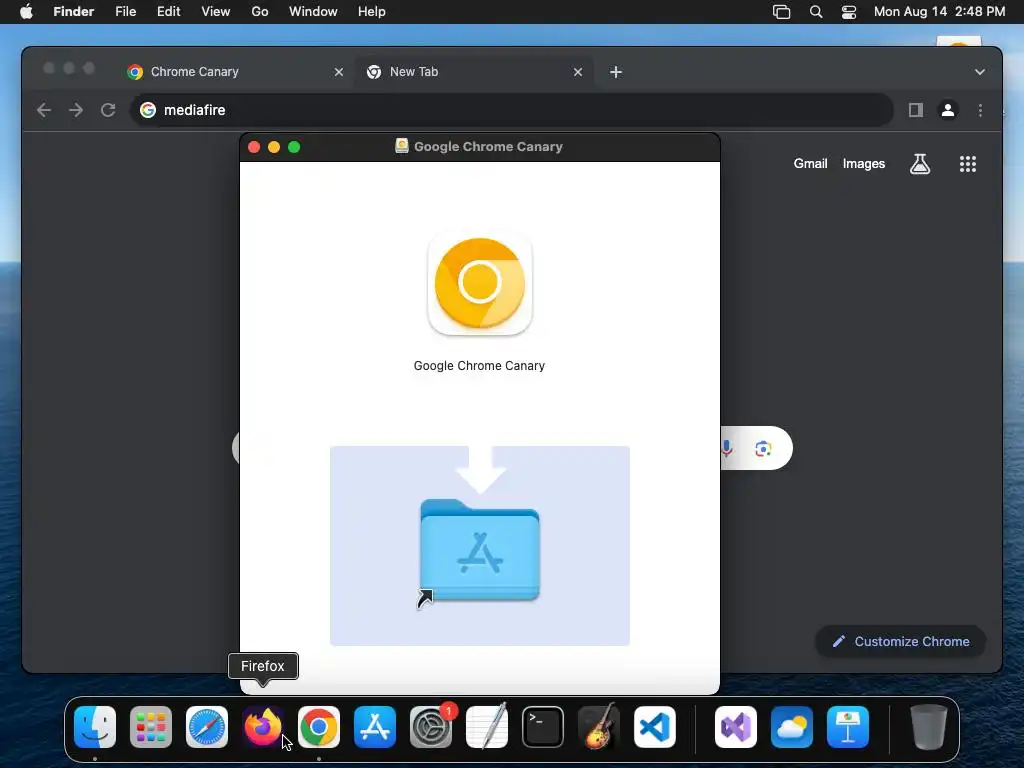
Task: Zoom the Google Chrome Canary installer window
Action: pos(294,147)
